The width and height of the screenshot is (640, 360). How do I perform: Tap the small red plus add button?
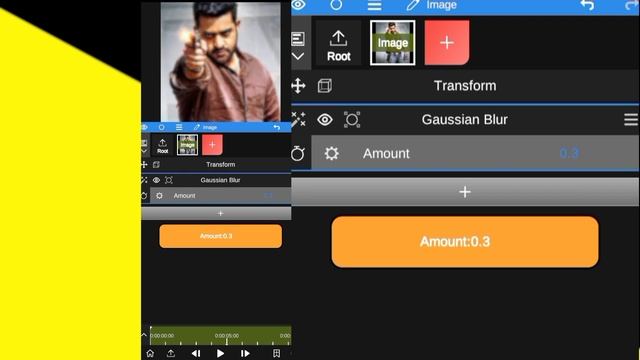pyautogui.click(x=212, y=145)
